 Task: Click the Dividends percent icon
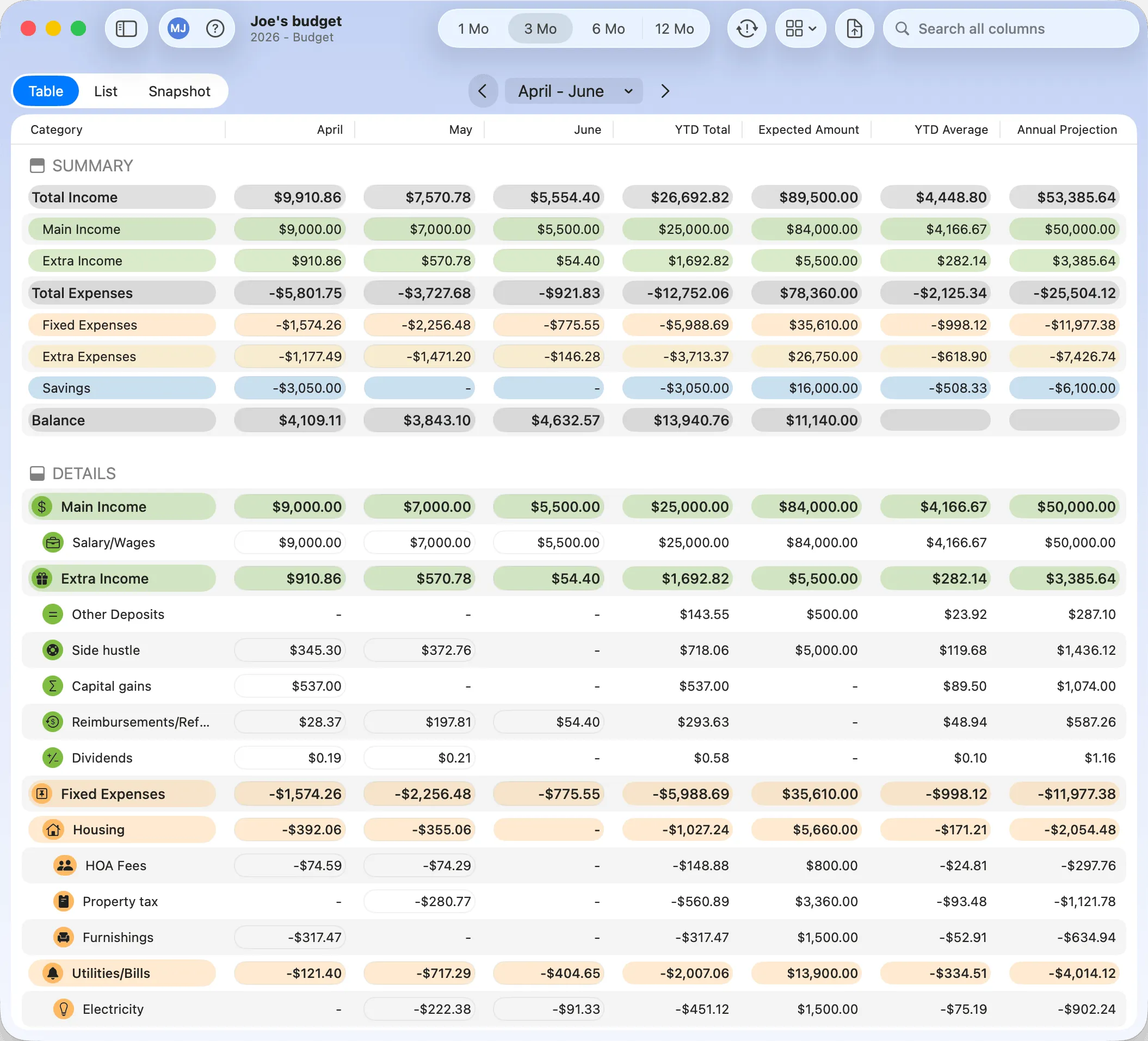[x=53, y=758]
